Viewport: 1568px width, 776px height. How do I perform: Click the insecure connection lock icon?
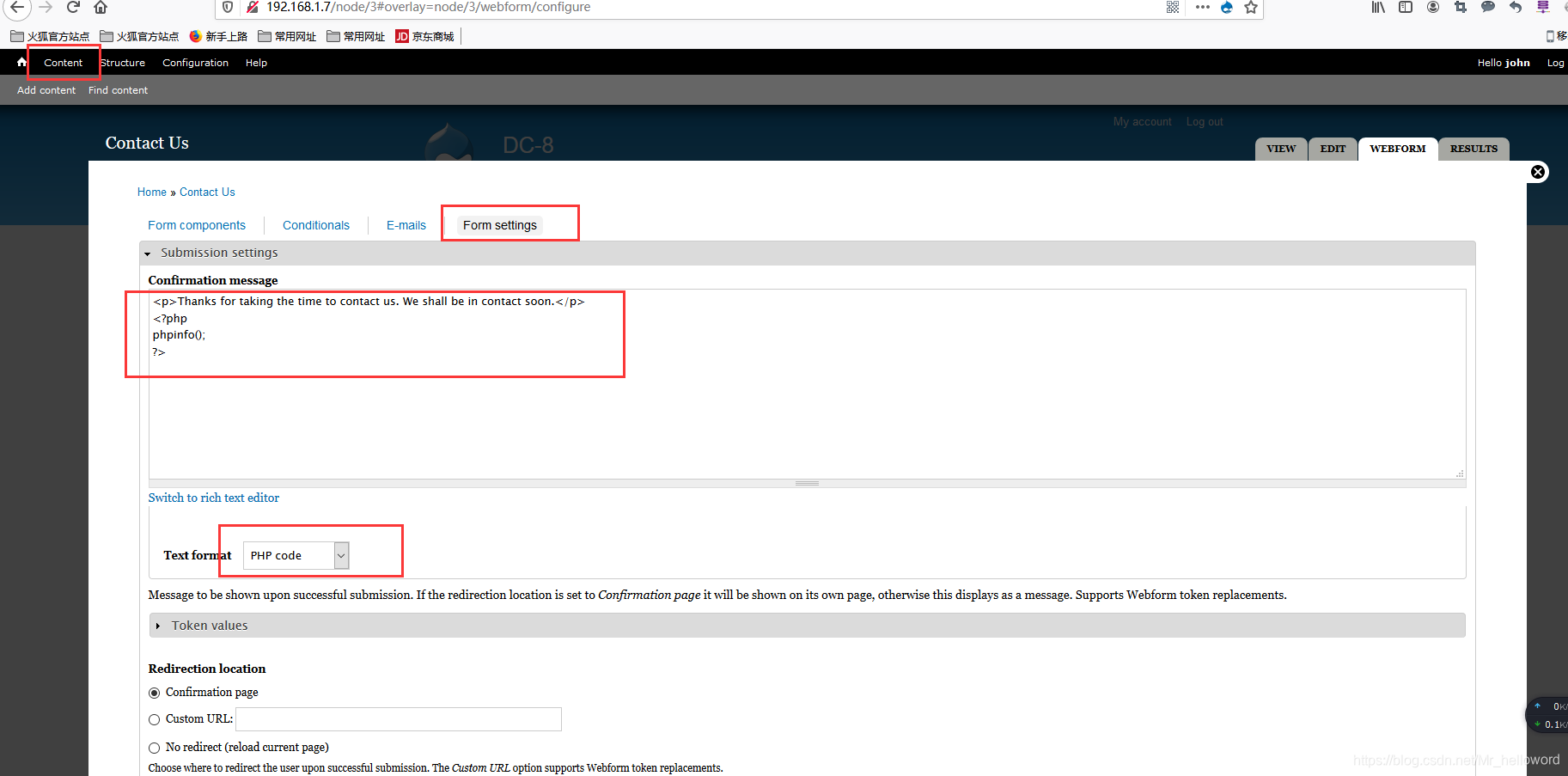point(253,7)
